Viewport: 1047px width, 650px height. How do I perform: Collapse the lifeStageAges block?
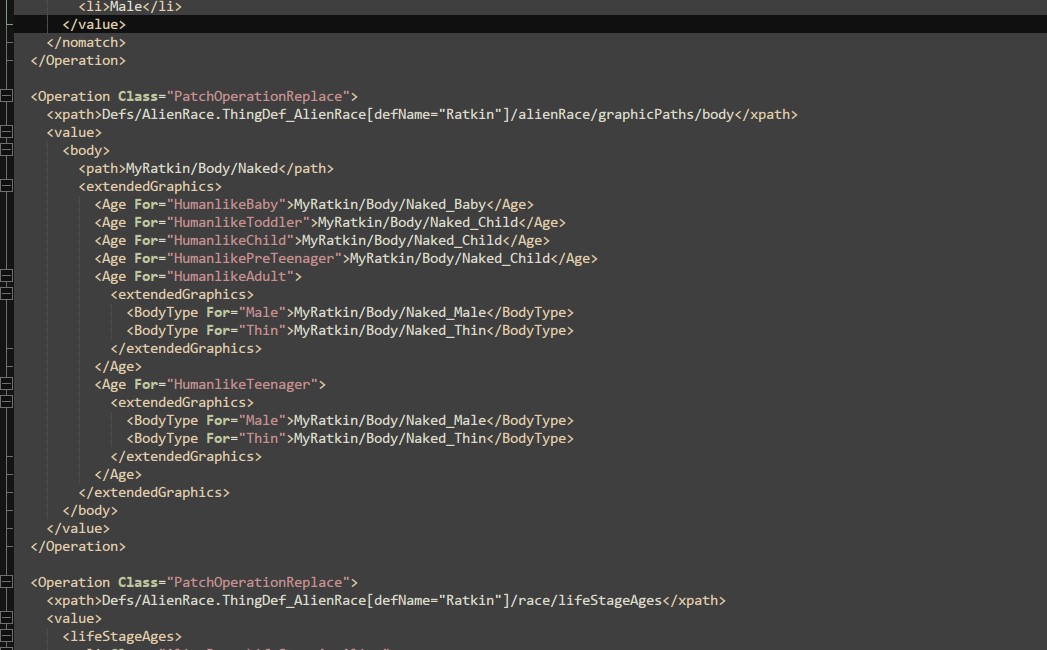point(6,637)
